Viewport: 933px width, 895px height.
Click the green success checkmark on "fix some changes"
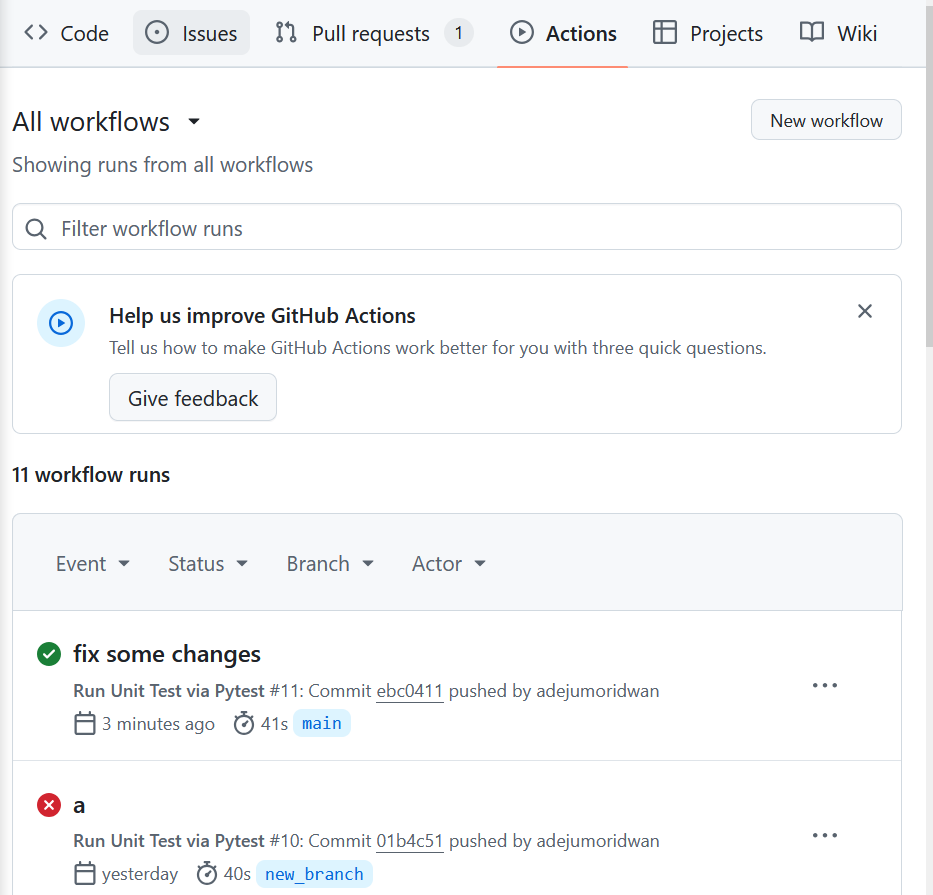(x=48, y=654)
